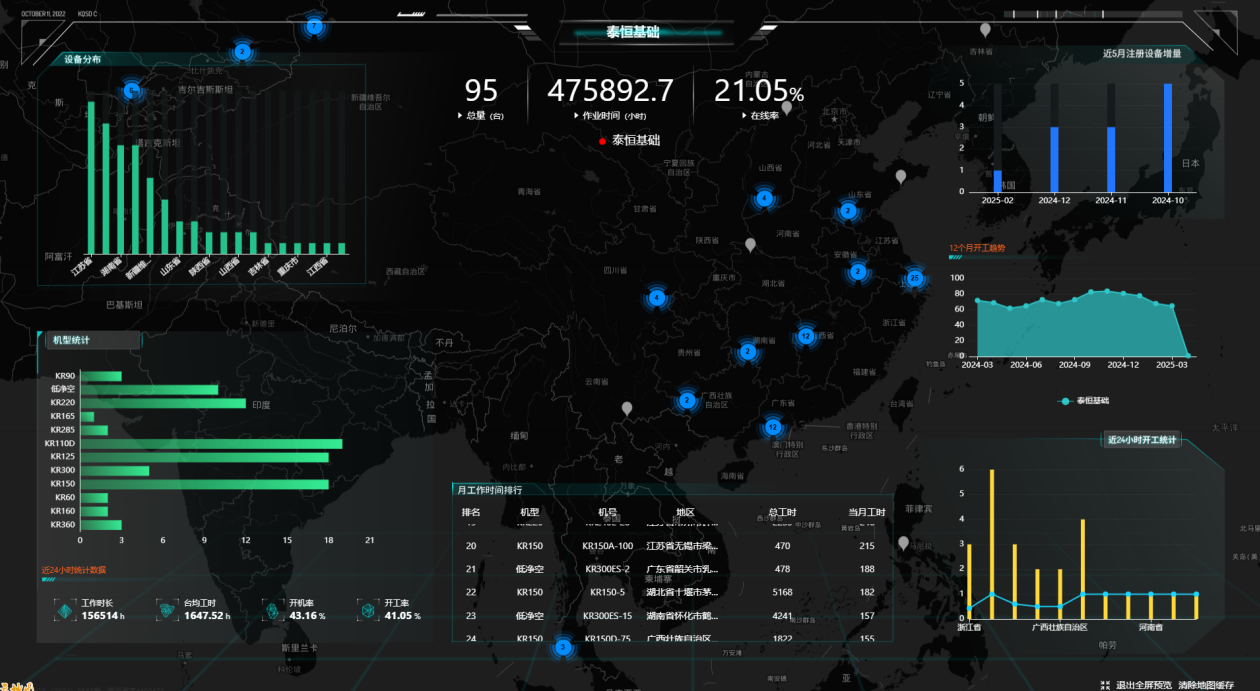Click the 总工时 column header
The width and height of the screenshot is (1260, 691).
tap(782, 512)
